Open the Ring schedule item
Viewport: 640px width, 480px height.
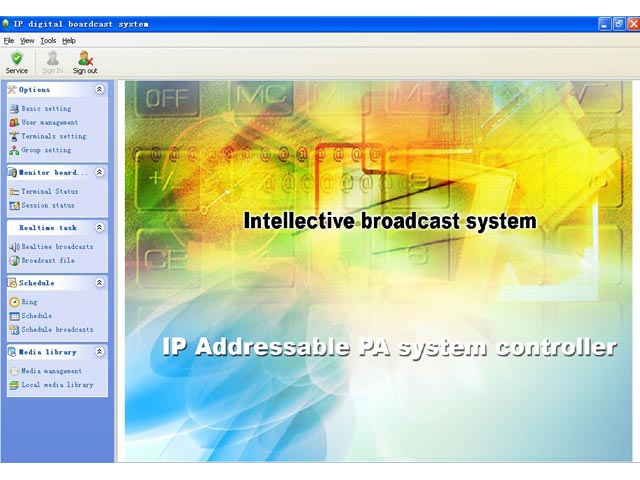point(29,301)
